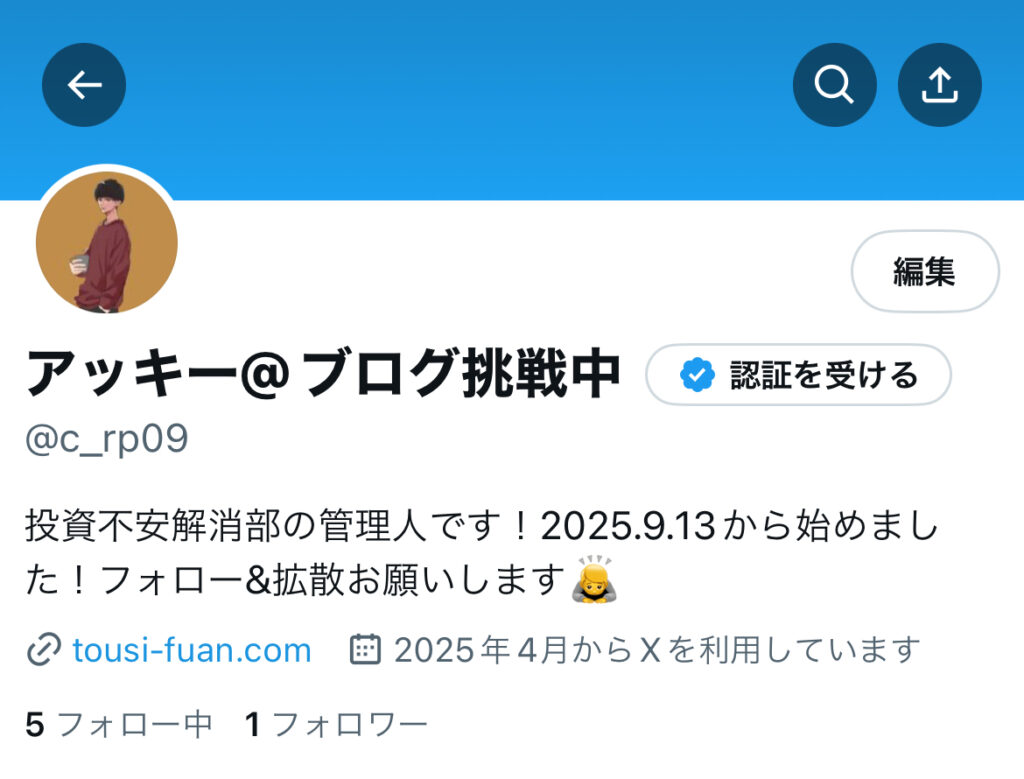
Task: Open the 編集 edit profile button
Action: [925, 271]
